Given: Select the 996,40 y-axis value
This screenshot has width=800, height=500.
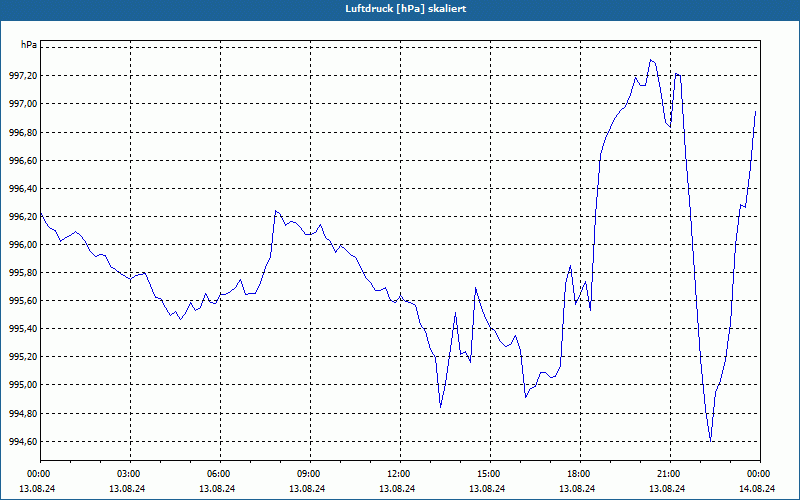Looking at the screenshot, I should point(22,189).
